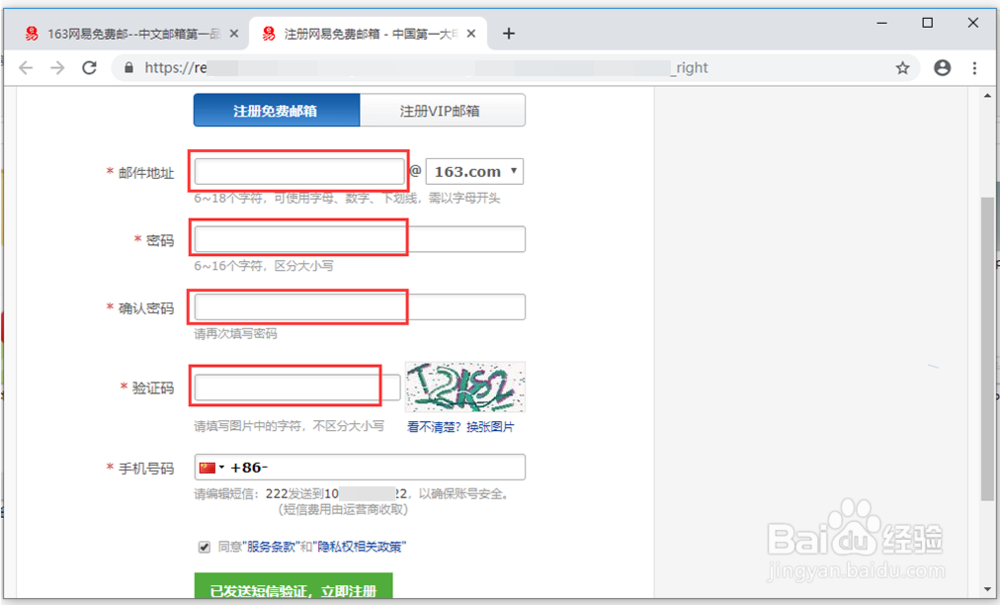Select 注册免费邮箱 tab
The height and width of the screenshot is (605, 1000).
(x=277, y=110)
